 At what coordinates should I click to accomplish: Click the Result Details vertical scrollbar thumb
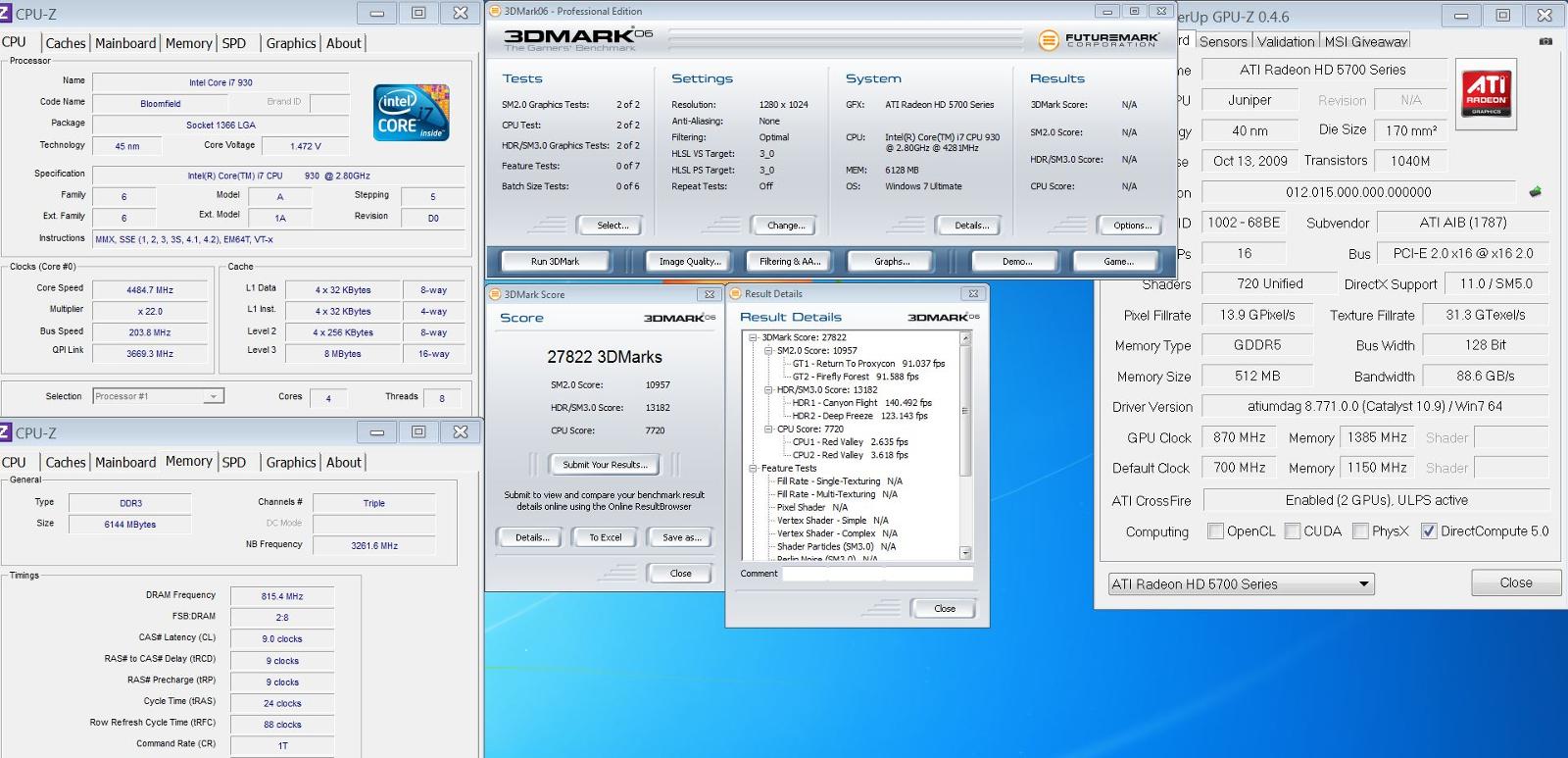965,411
